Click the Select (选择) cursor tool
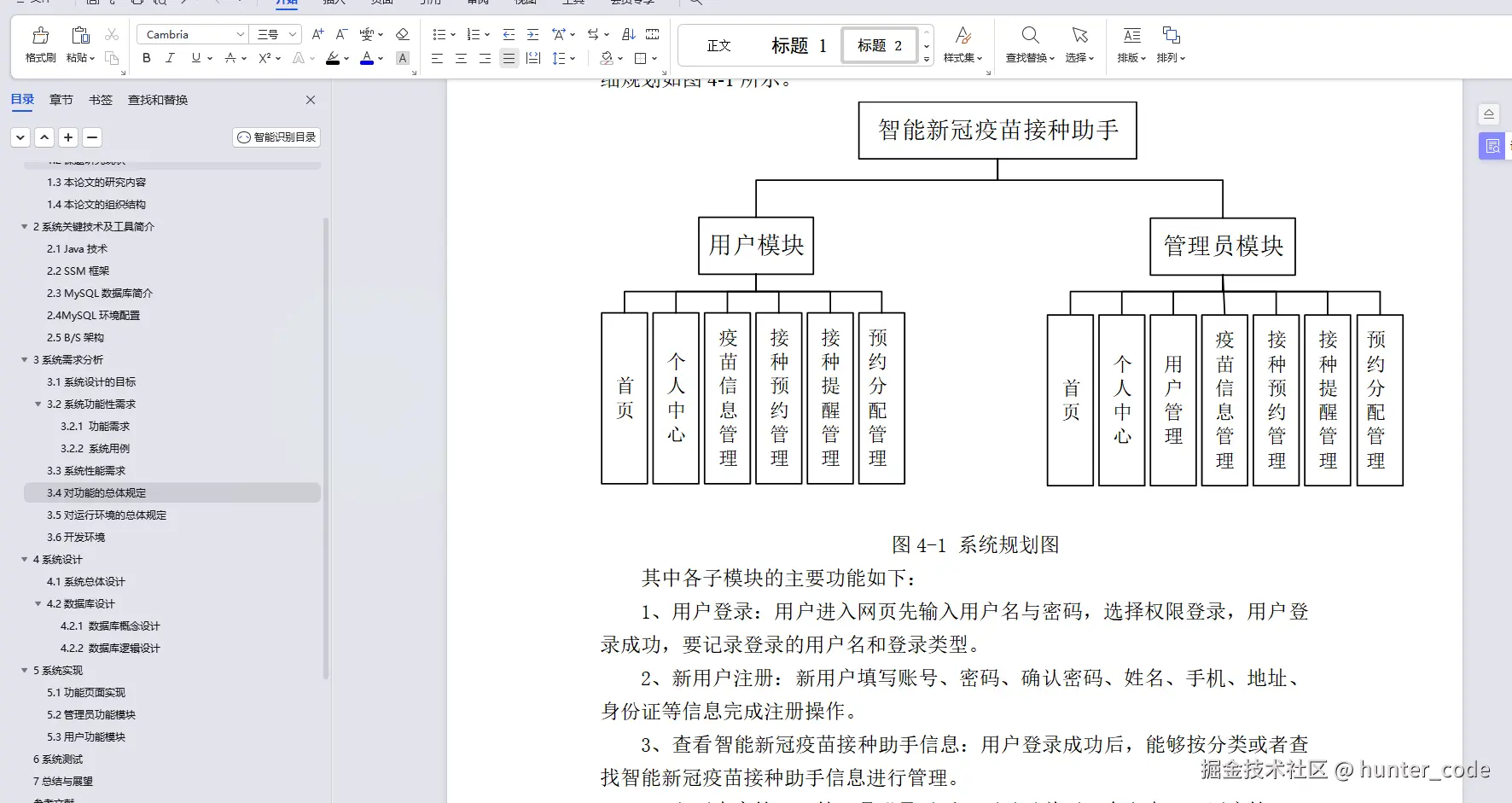The image size is (1512, 803). coord(1079,44)
